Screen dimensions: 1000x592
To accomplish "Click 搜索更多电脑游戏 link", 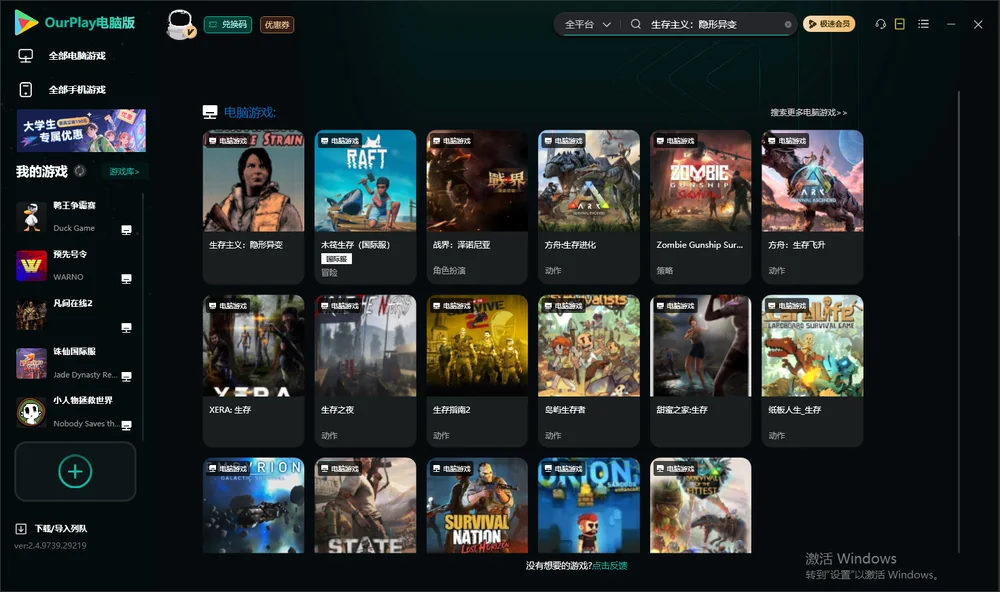I will click(x=809, y=113).
